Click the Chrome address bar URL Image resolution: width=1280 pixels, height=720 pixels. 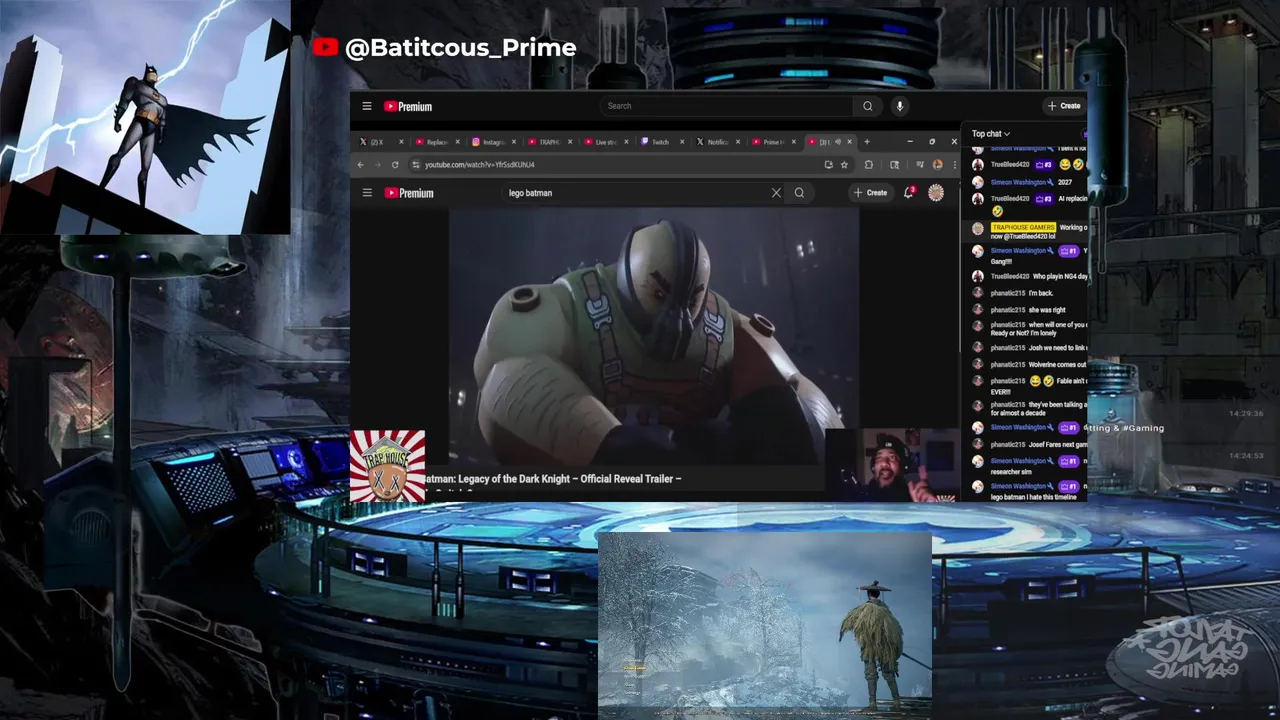pos(480,165)
